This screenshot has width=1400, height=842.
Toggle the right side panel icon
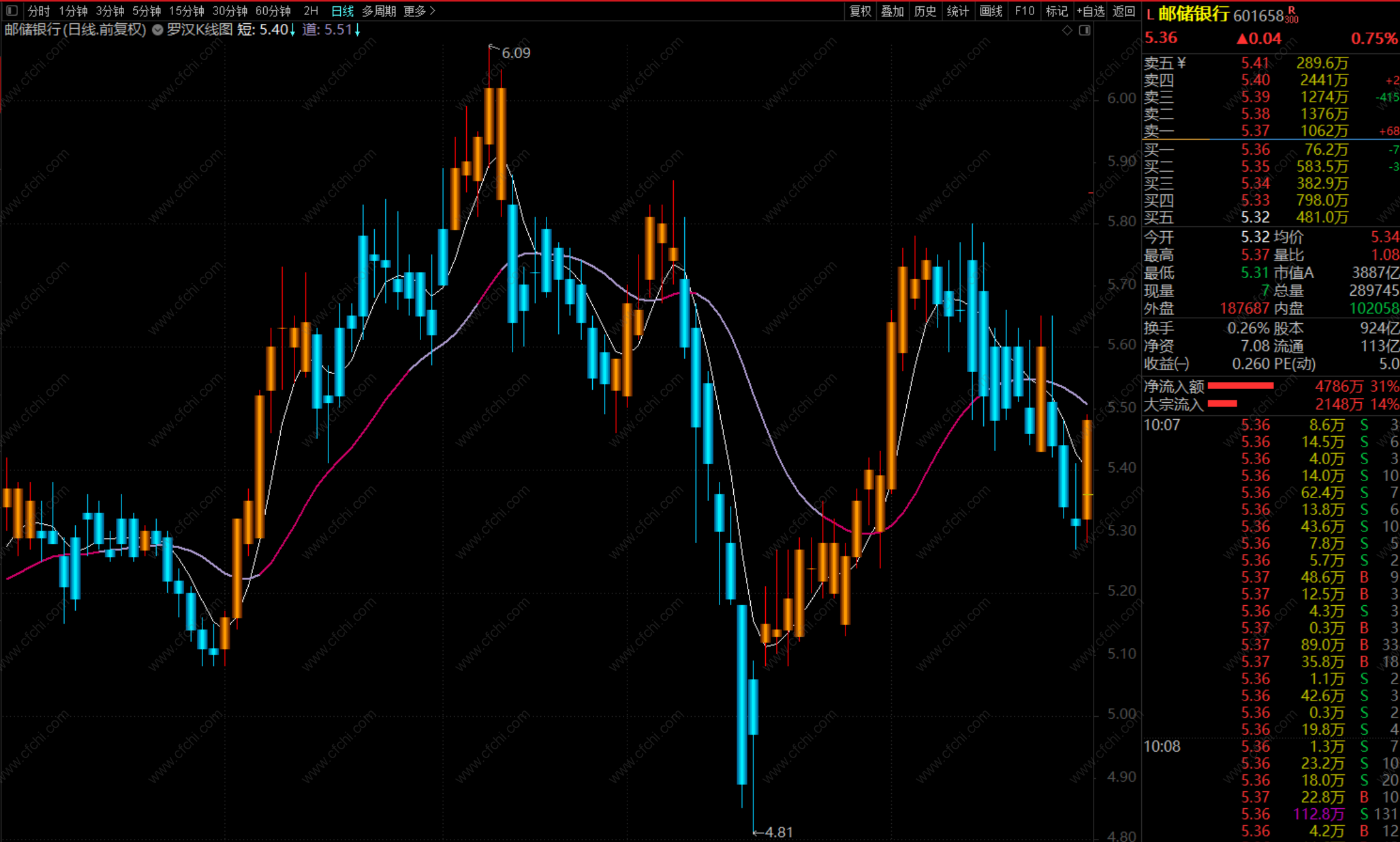pos(1085,30)
